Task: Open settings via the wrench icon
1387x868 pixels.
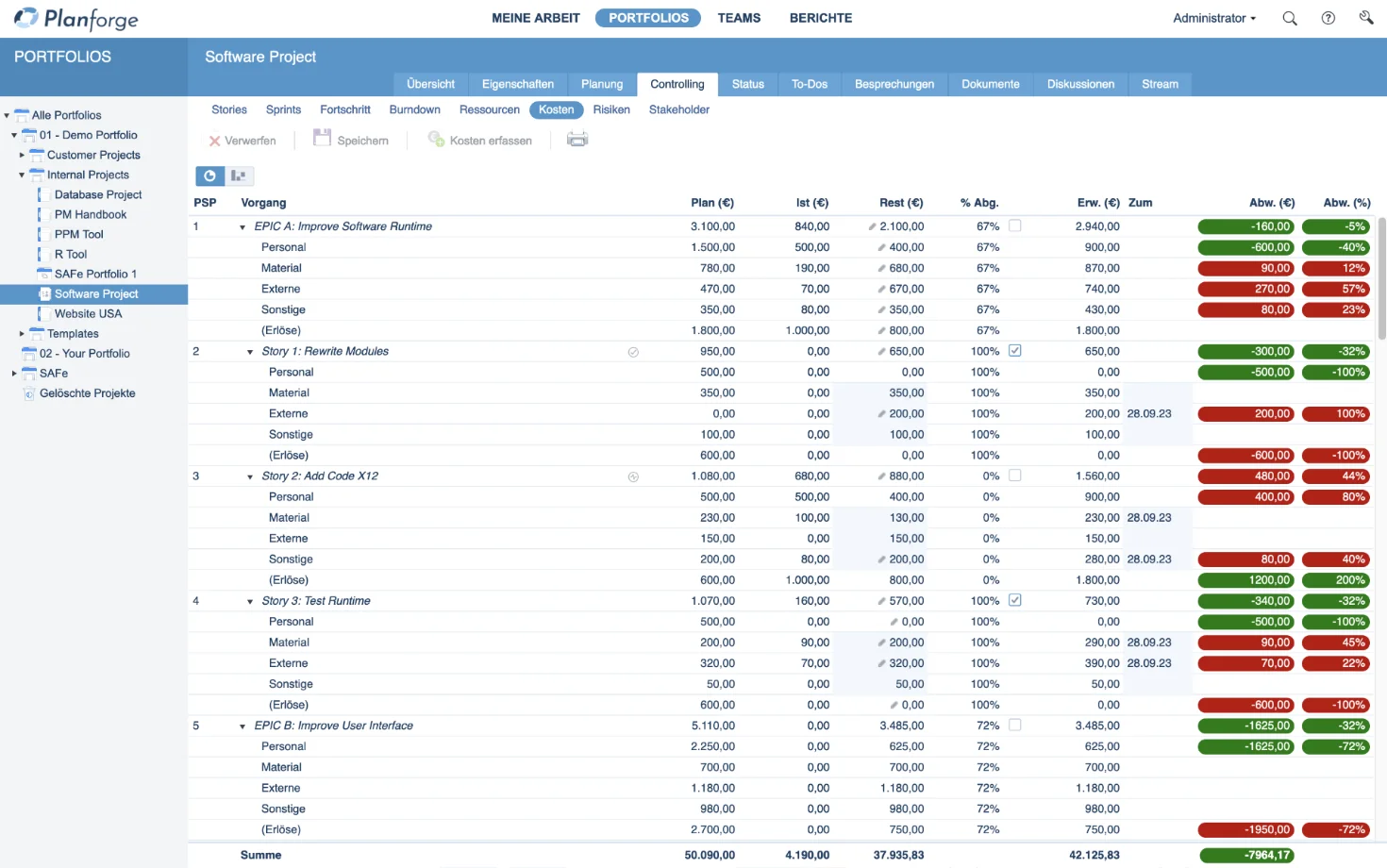Action: pos(1365,18)
